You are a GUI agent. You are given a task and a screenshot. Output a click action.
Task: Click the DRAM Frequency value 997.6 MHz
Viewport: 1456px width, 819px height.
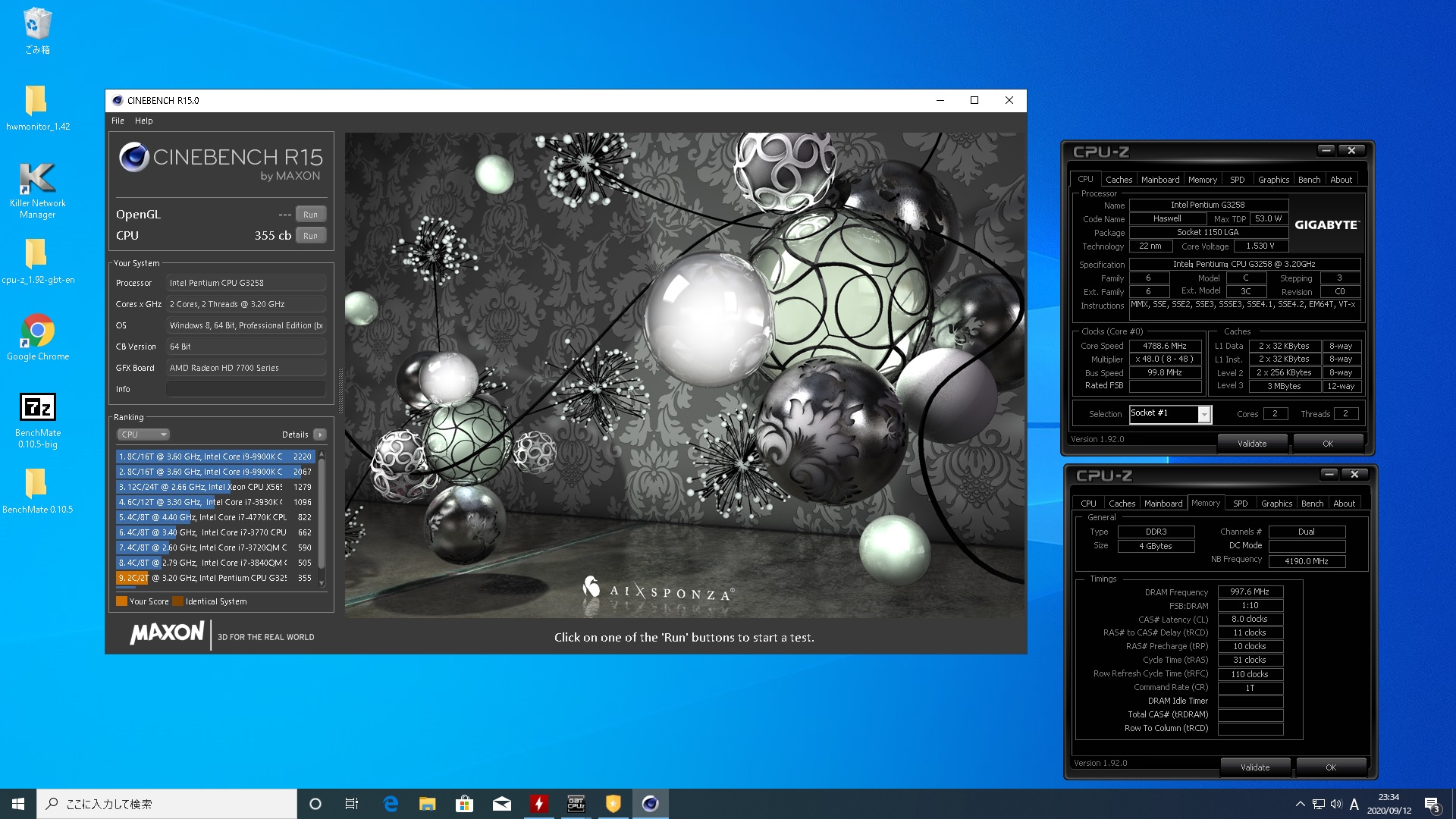point(1250,591)
